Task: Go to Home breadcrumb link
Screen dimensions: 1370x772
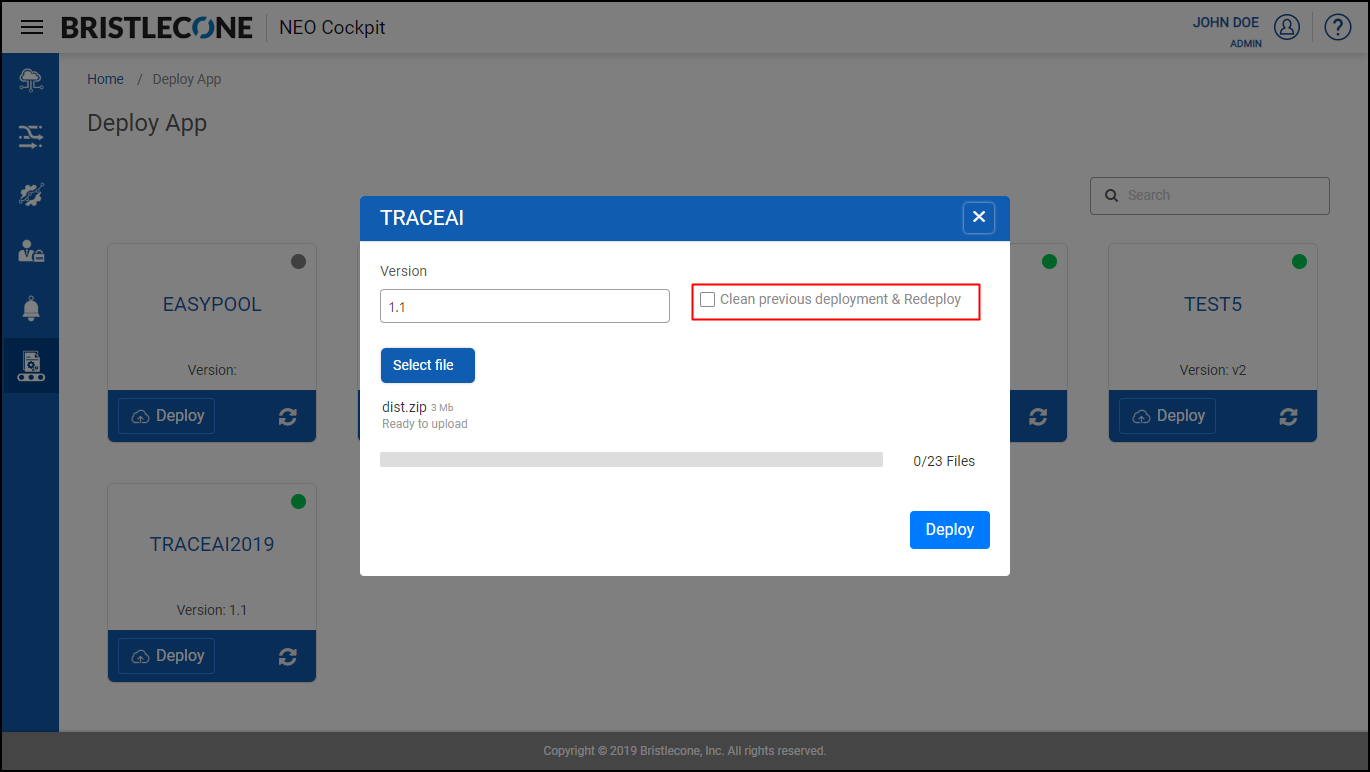Action: coord(106,79)
